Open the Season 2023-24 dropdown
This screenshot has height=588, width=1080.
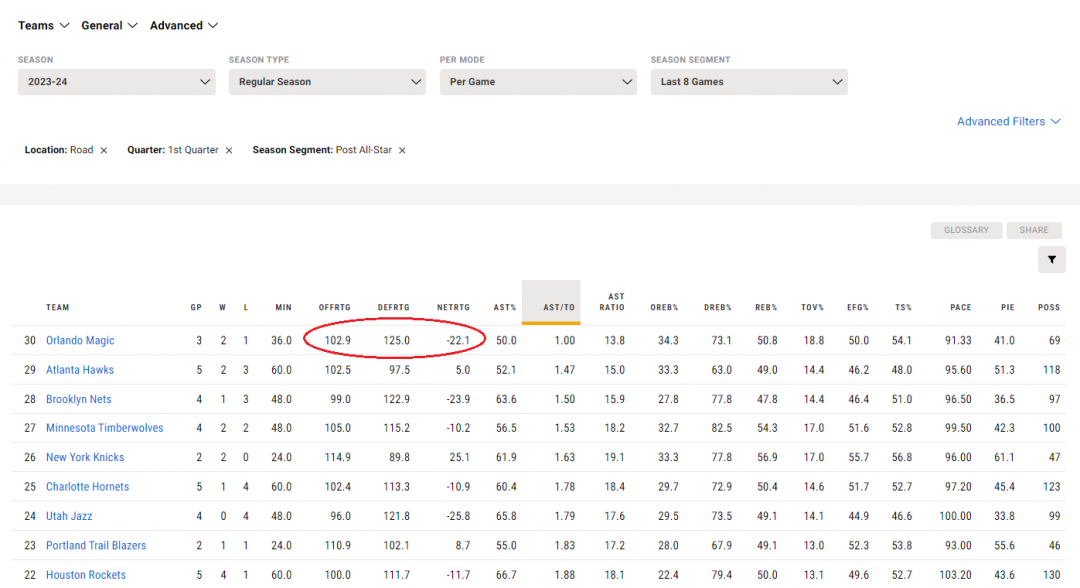pos(116,82)
